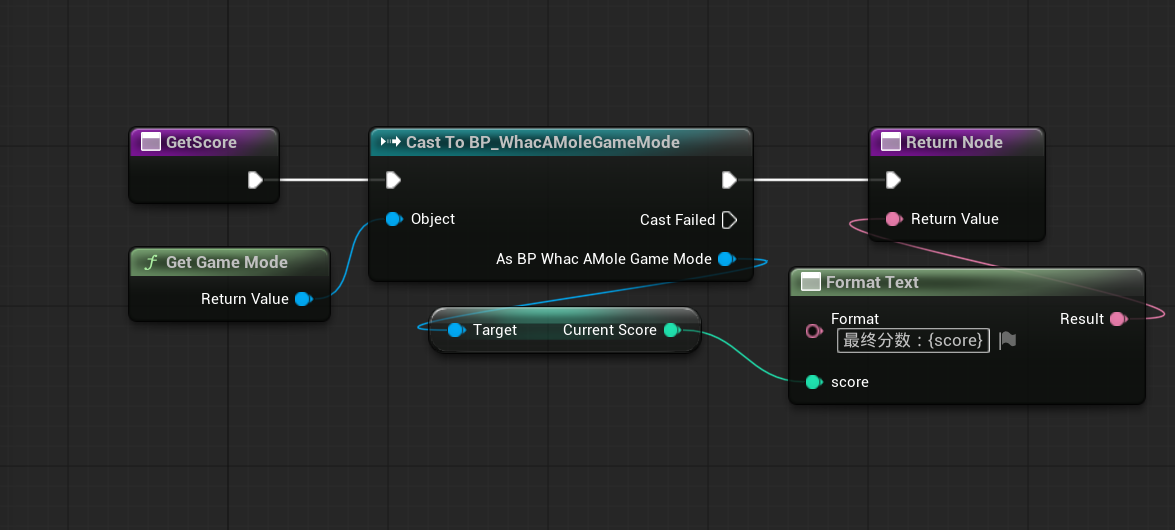
Task: Click the Get Game Mode Return Value pin
Action: (303, 299)
